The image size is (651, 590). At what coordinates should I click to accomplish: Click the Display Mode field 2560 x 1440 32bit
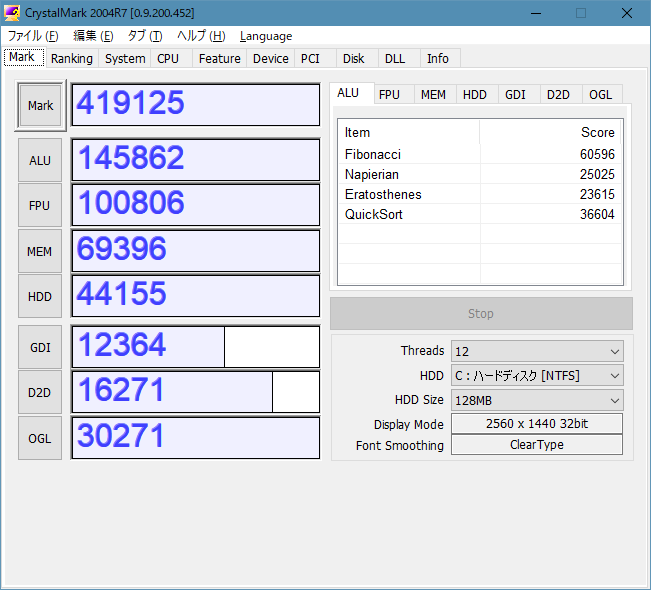[x=537, y=424]
